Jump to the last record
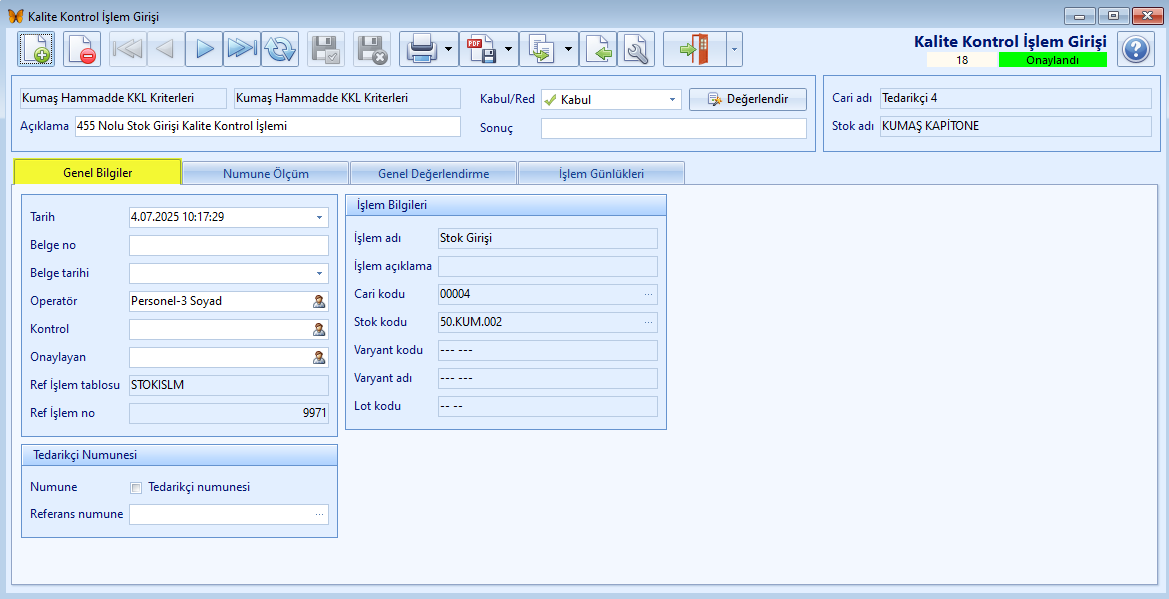 (x=242, y=49)
